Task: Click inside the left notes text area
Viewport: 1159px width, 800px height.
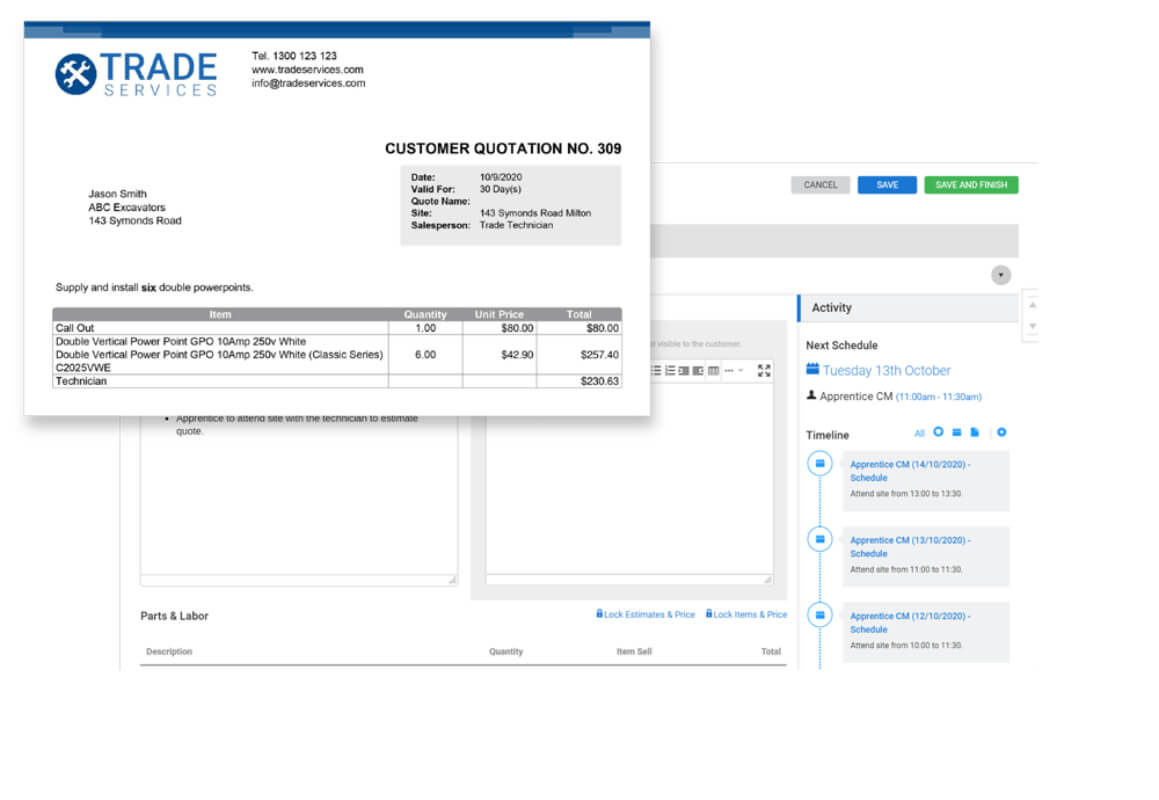Action: pyautogui.click(x=299, y=495)
